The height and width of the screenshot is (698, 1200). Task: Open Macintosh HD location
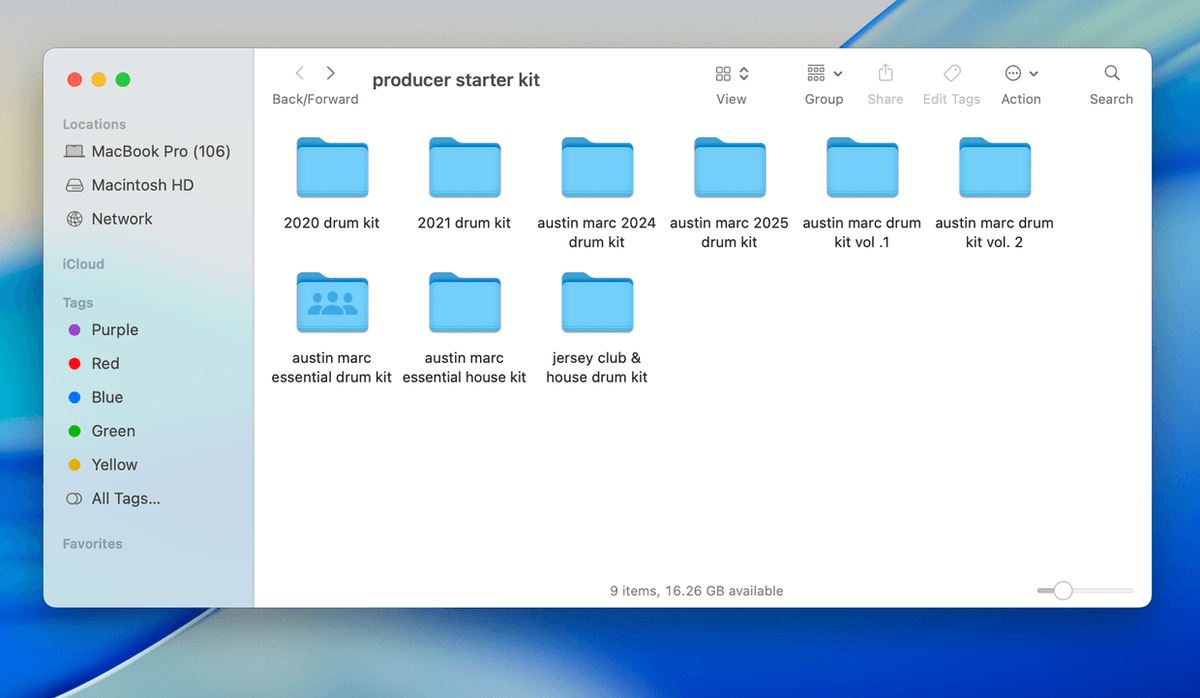(129, 185)
